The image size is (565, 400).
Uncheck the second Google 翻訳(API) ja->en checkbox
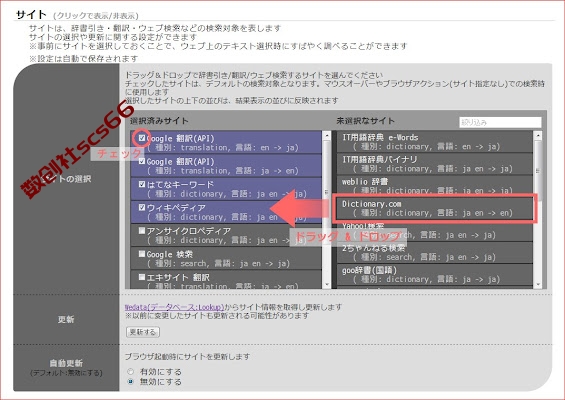pyautogui.click(x=142, y=161)
